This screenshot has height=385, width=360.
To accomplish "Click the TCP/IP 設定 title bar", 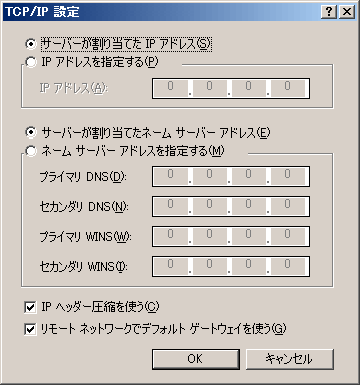I will [162, 12].
